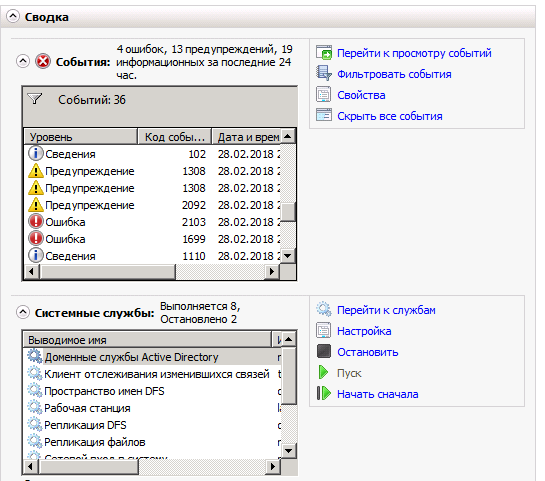Screen dimensions: 545x481
Task: Click the Пуск start link
Action: (349, 373)
